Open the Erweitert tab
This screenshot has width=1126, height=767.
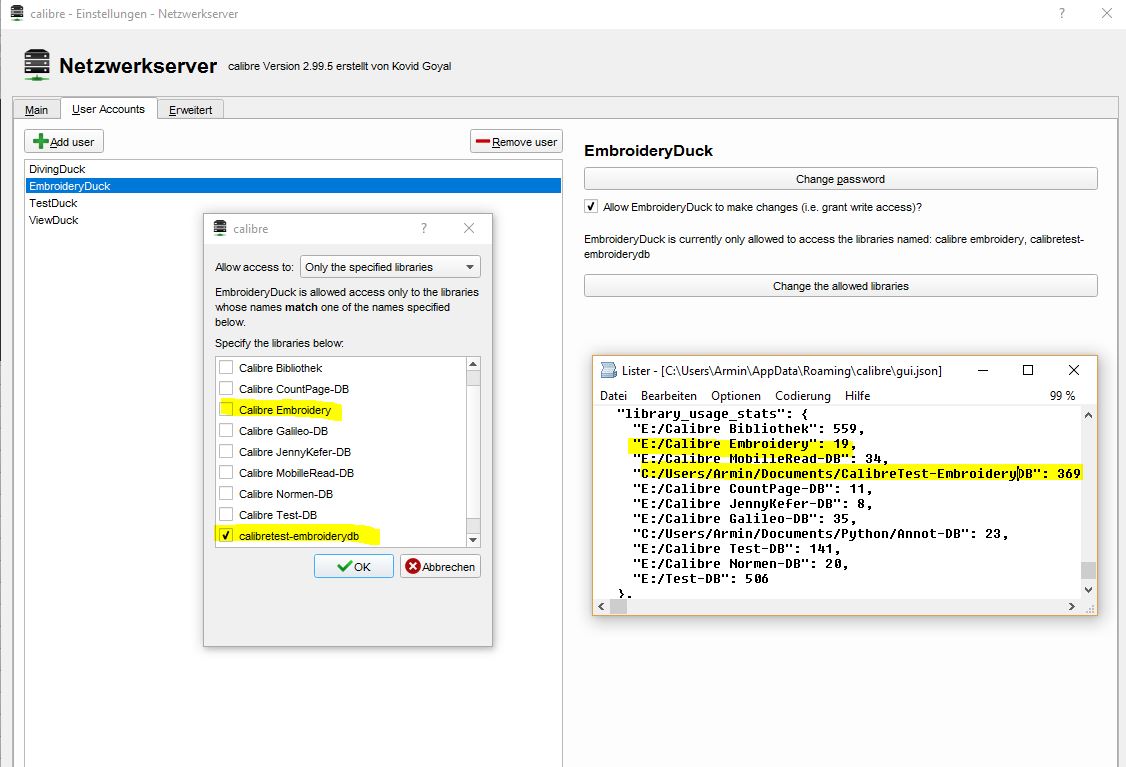point(190,110)
